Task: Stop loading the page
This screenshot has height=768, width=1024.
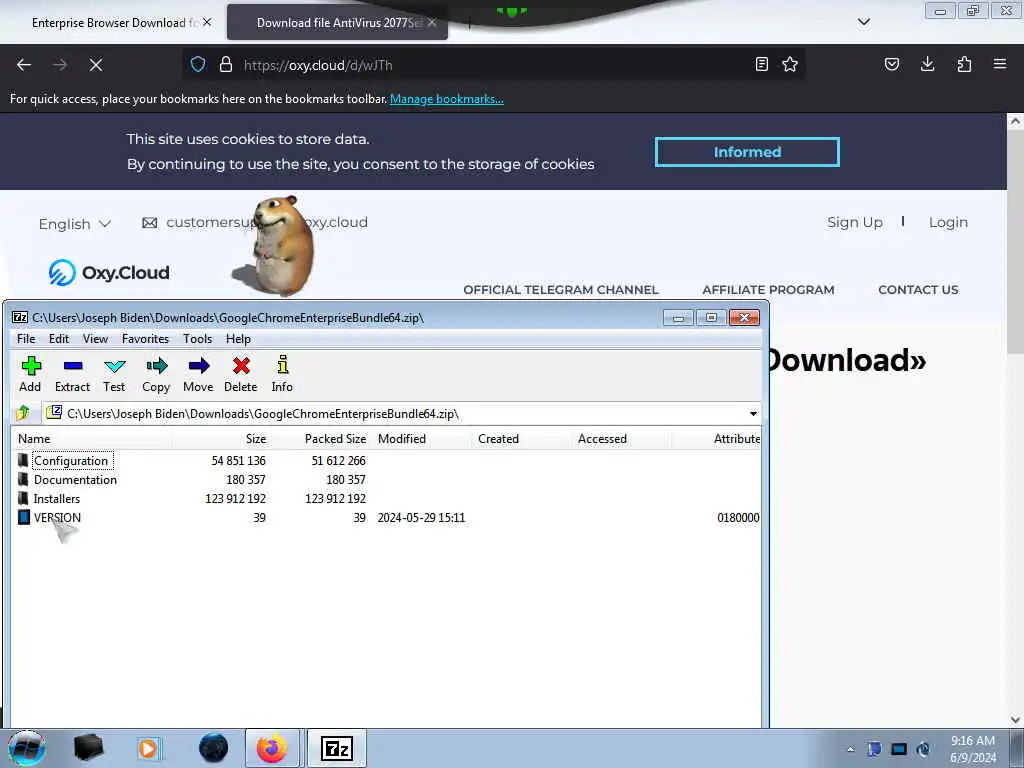Action: pos(96,65)
